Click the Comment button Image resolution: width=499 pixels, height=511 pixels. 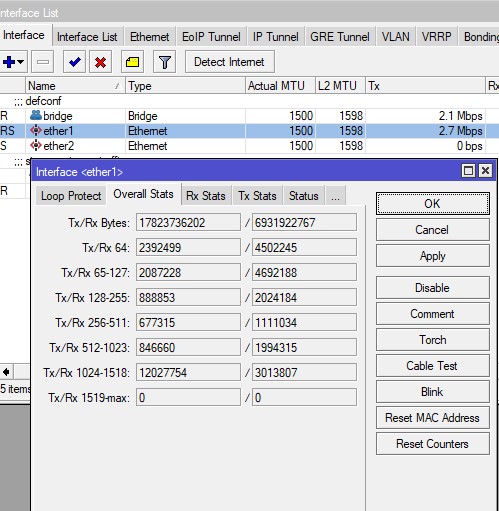433,314
